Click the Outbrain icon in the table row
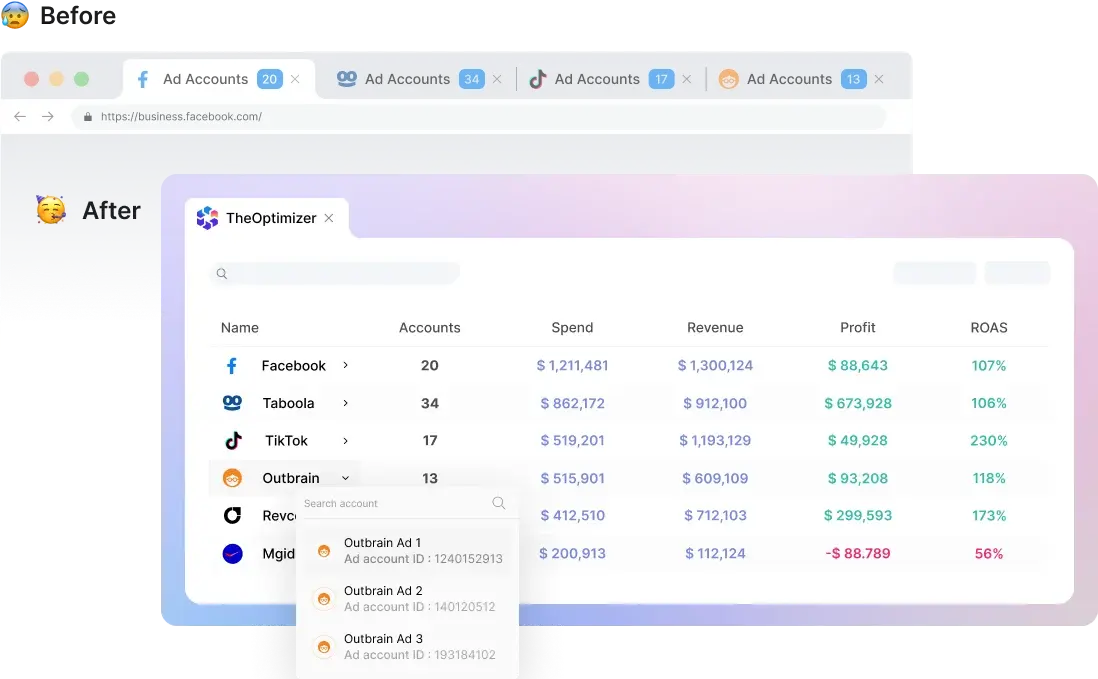 coord(232,478)
